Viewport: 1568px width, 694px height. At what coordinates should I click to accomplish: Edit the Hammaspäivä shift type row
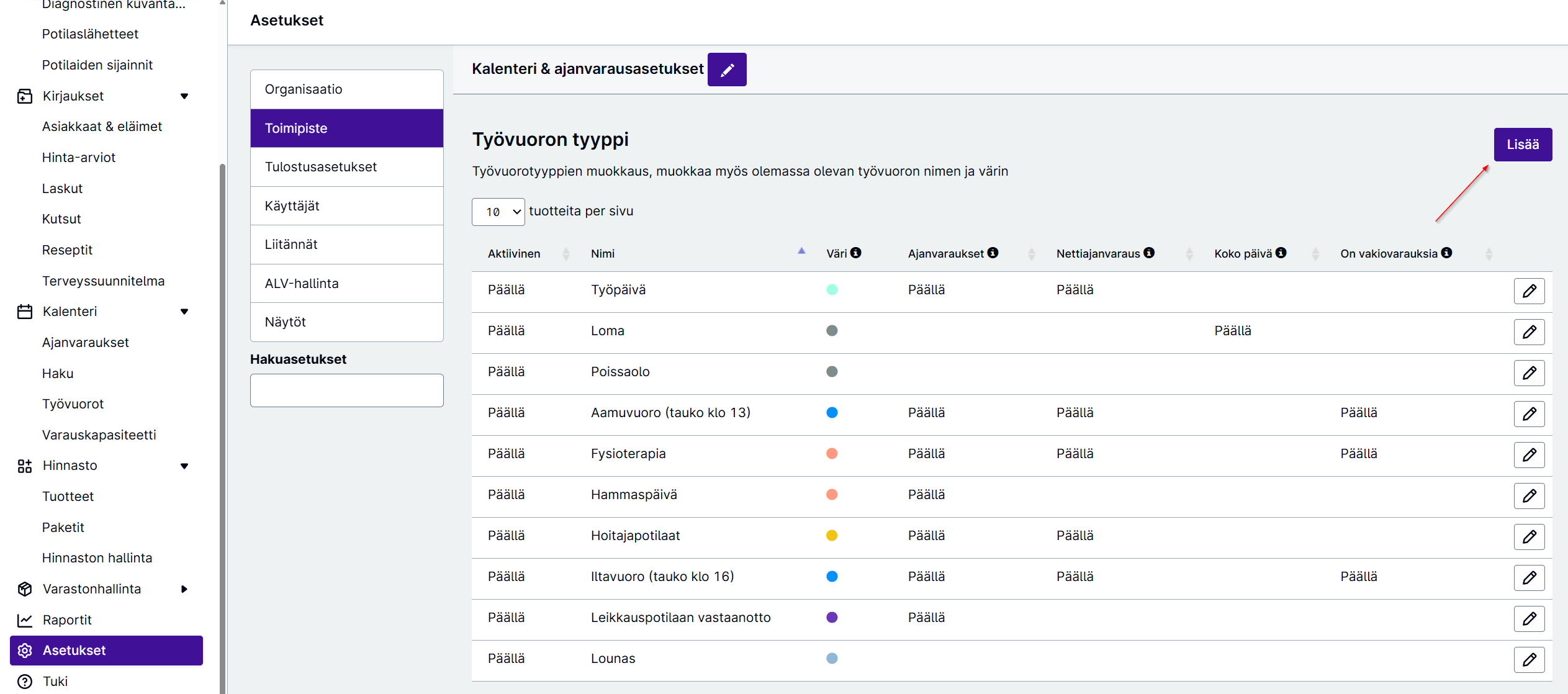[x=1529, y=495]
